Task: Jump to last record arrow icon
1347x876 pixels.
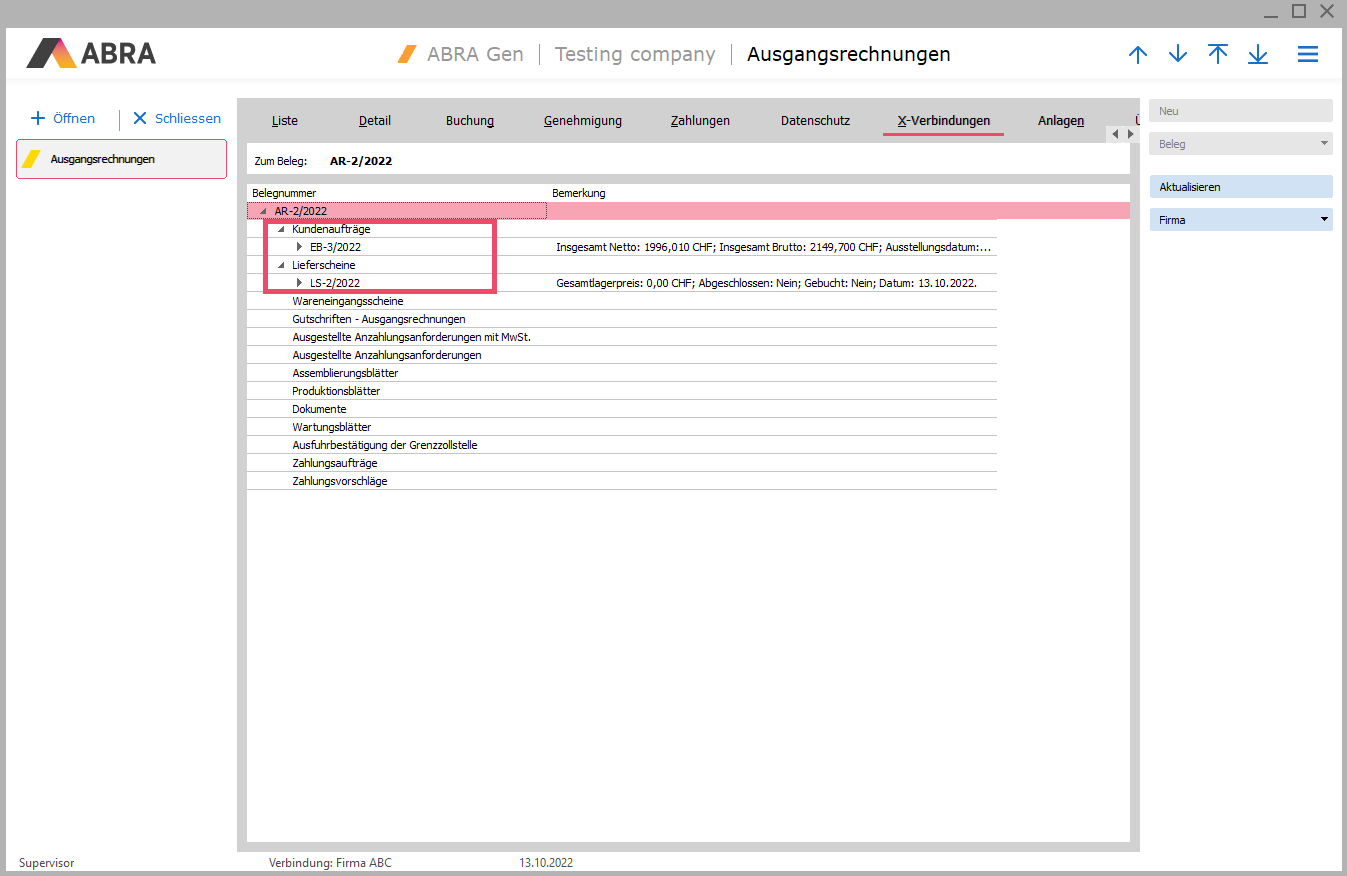Action: 1258,55
